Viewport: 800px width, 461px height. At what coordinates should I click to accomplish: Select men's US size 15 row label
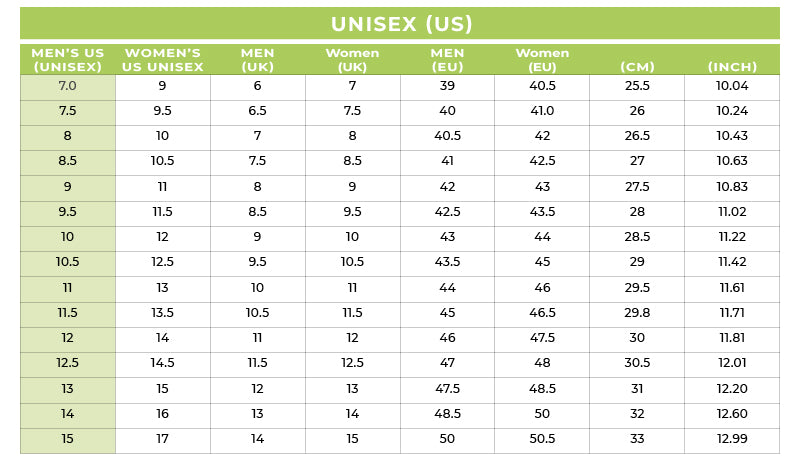pos(67,440)
